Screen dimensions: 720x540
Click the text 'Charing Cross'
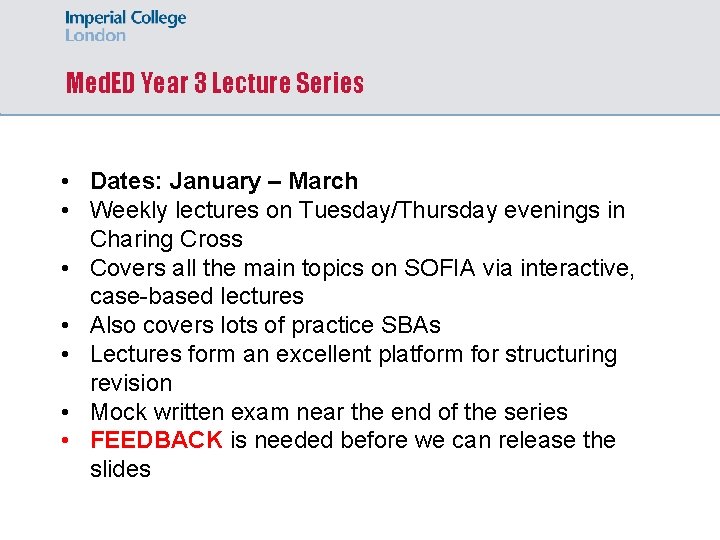click(166, 239)
